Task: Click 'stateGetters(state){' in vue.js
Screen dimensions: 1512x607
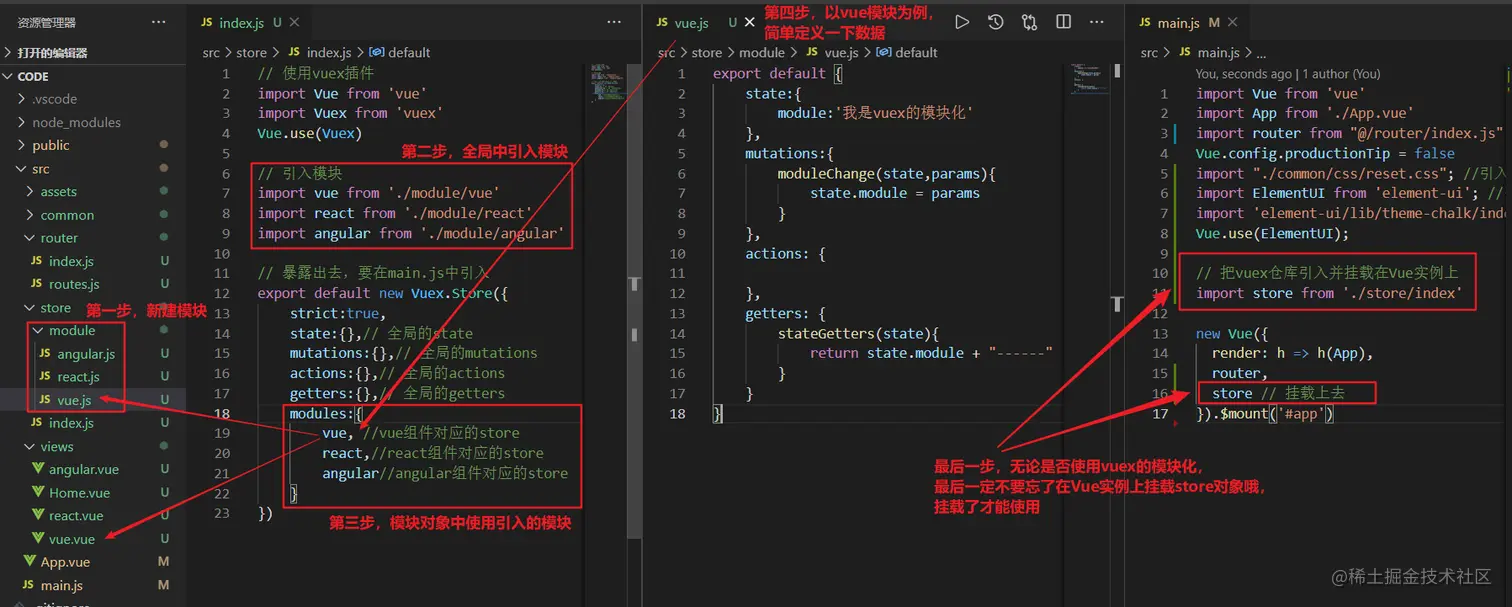Action: [858, 333]
